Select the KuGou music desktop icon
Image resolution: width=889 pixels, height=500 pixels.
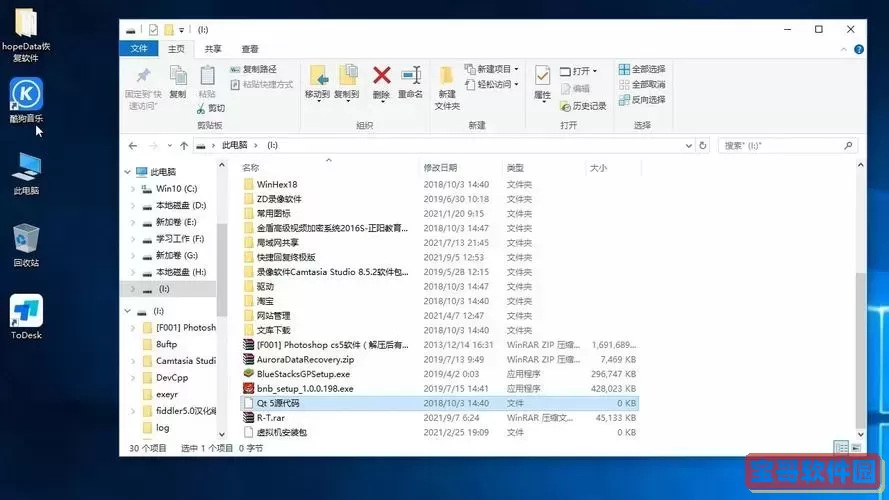(26, 100)
